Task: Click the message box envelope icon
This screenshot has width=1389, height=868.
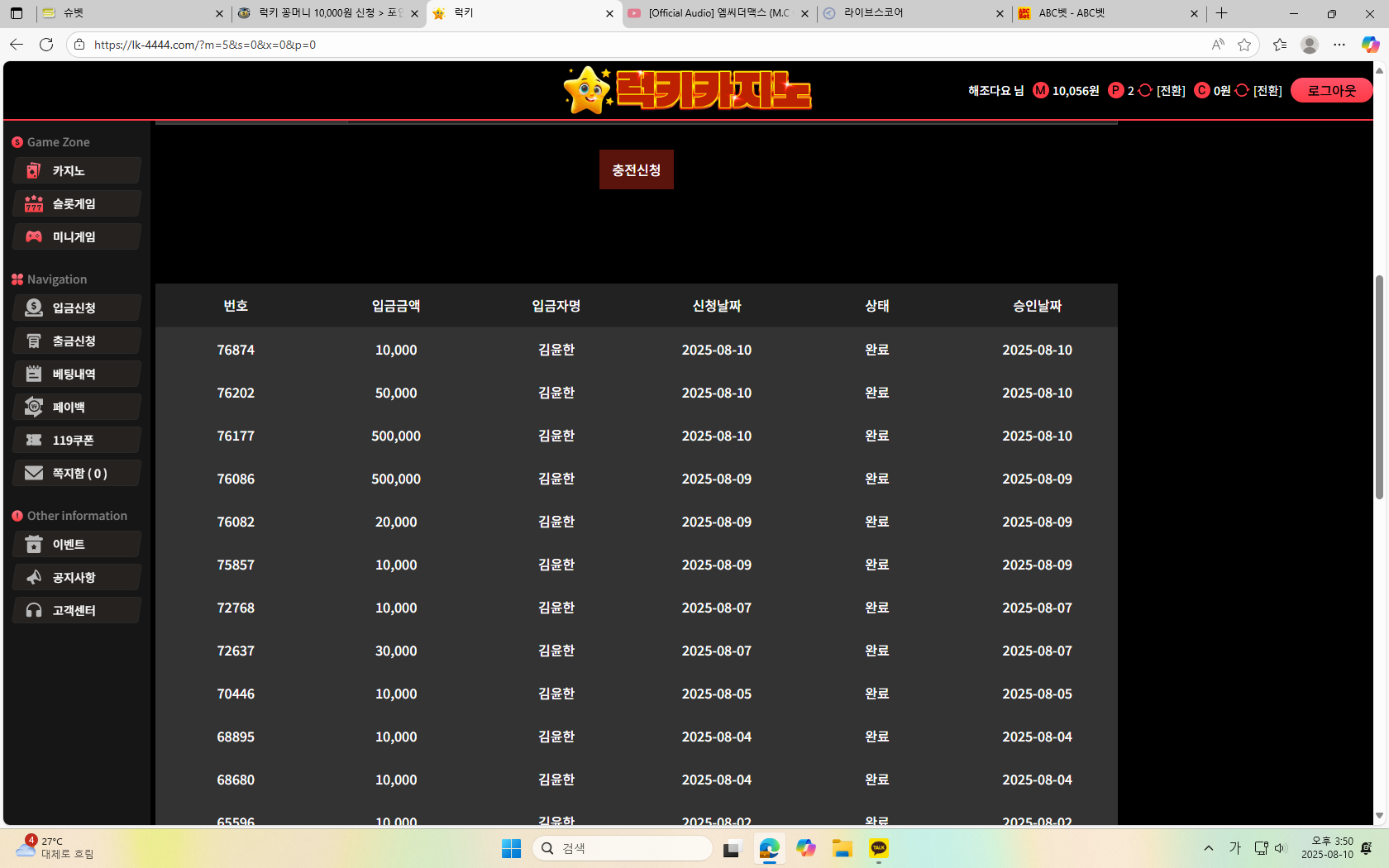Action: (34, 474)
